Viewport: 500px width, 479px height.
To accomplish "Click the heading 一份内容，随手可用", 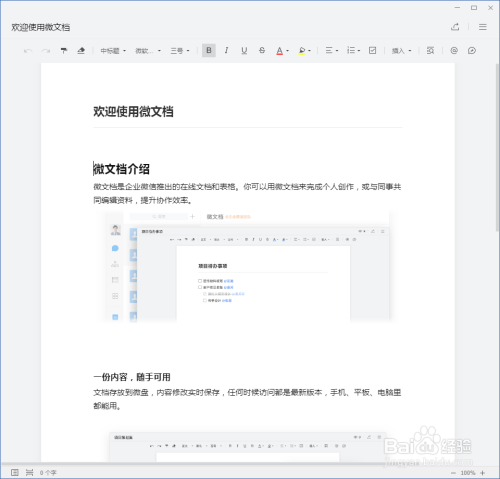I will point(132,377).
